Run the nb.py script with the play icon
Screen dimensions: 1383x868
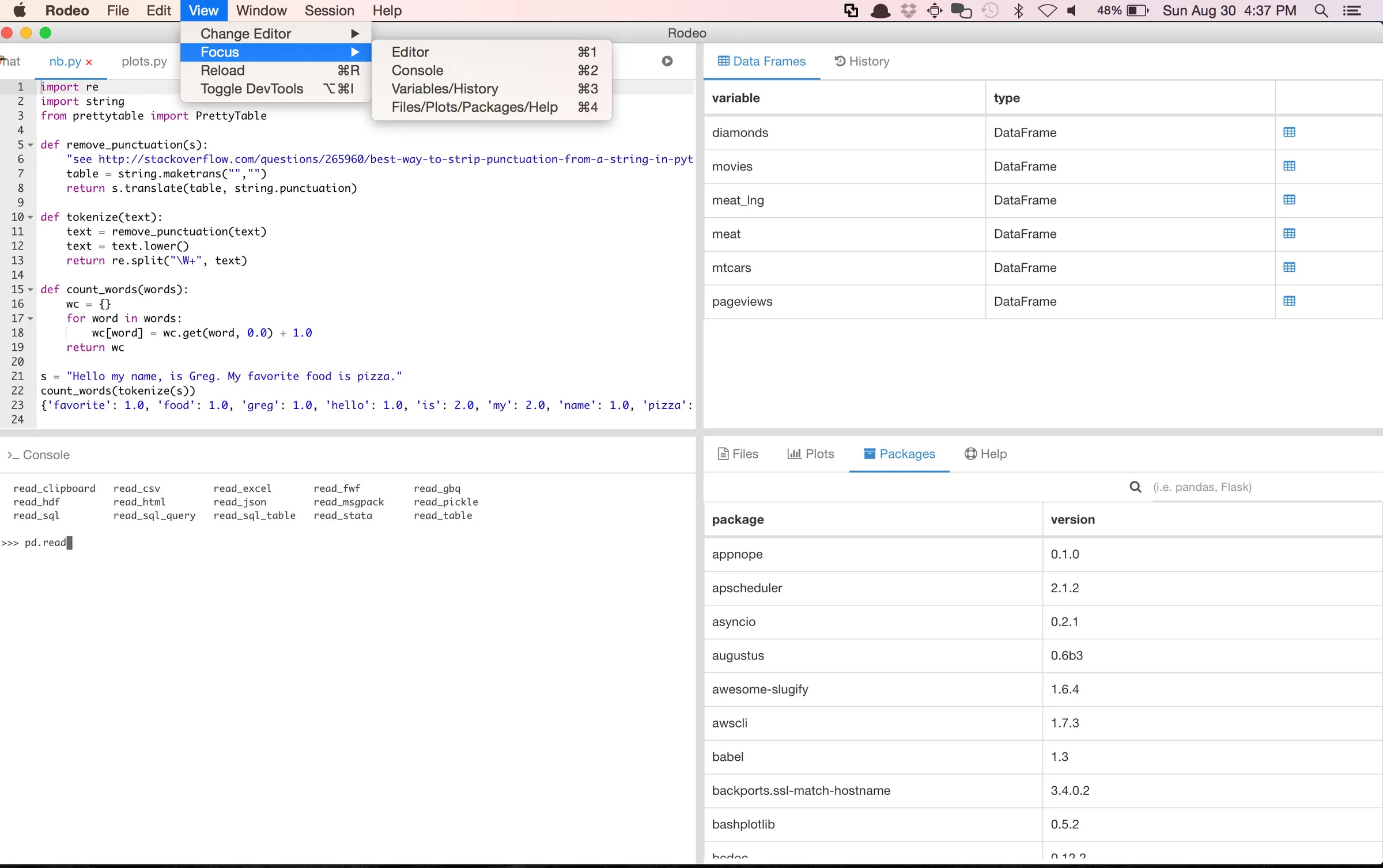click(667, 60)
